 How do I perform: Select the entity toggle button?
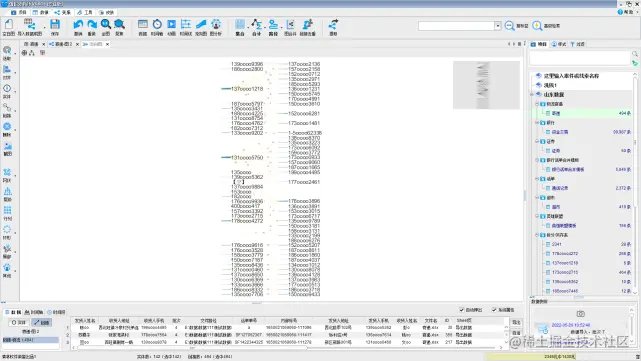[19, 323]
